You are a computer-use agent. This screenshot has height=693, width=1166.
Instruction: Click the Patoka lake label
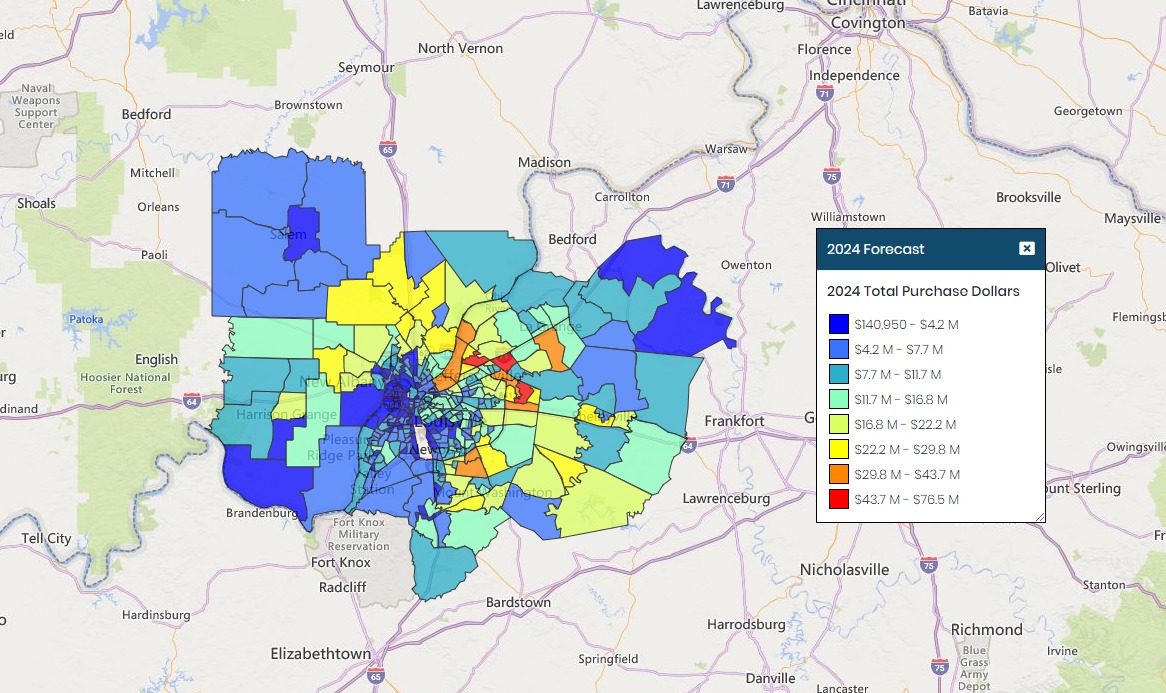click(x=86, y=319)
